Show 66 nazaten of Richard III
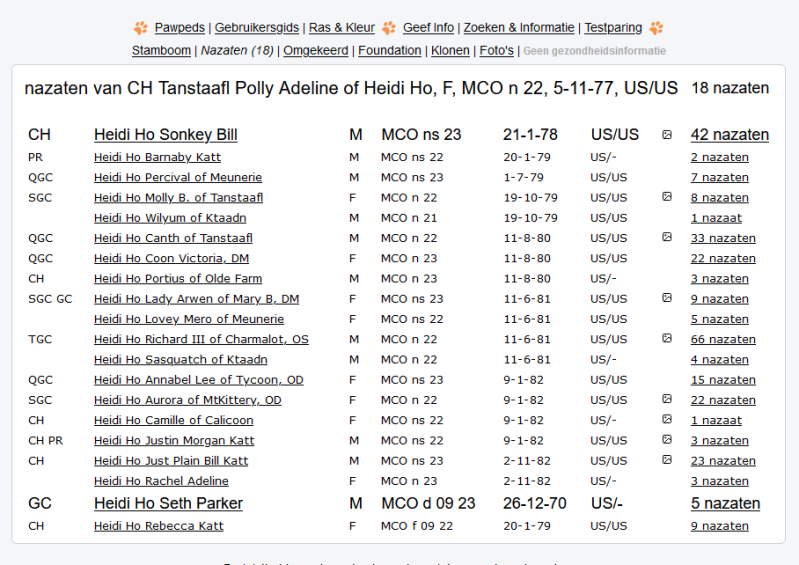Screen dimensions: 799x565 tap(722, 339)
